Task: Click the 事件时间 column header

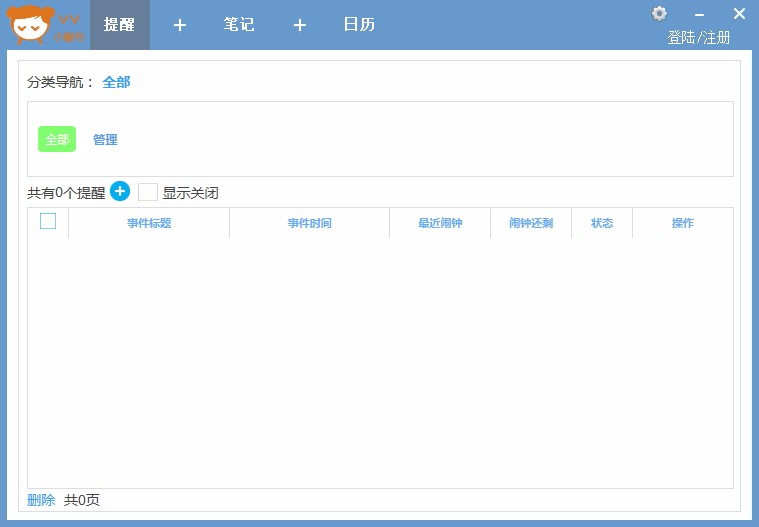Action: pyautogui.click(x=310, y=223)
